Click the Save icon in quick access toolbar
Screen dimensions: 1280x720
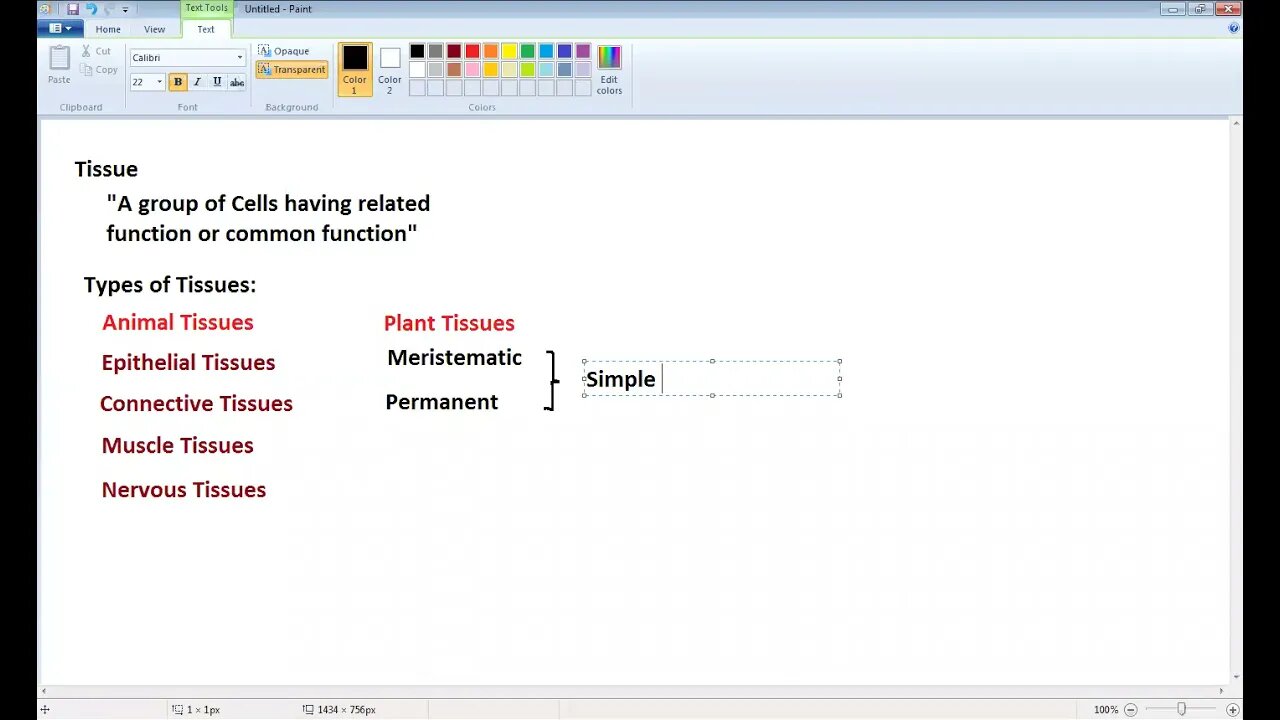tap(73, 9)
